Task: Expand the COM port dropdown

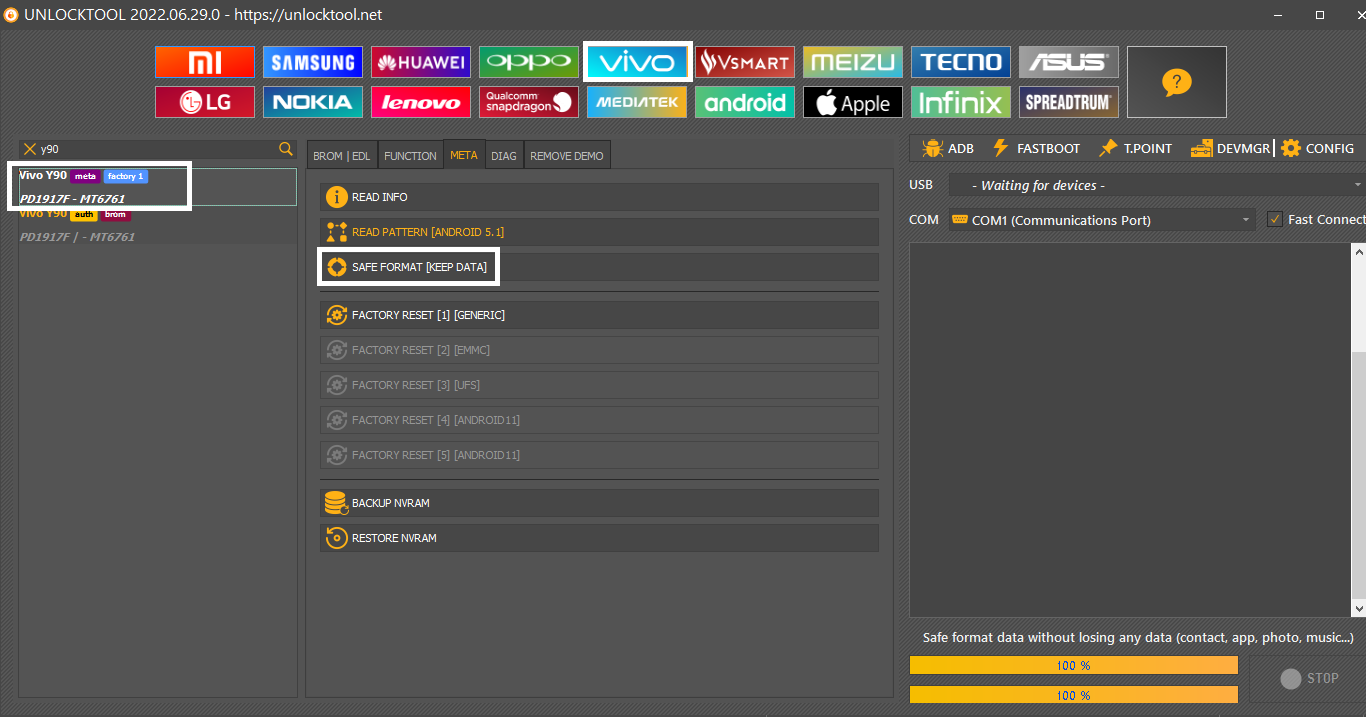Action: [1246, 220]
